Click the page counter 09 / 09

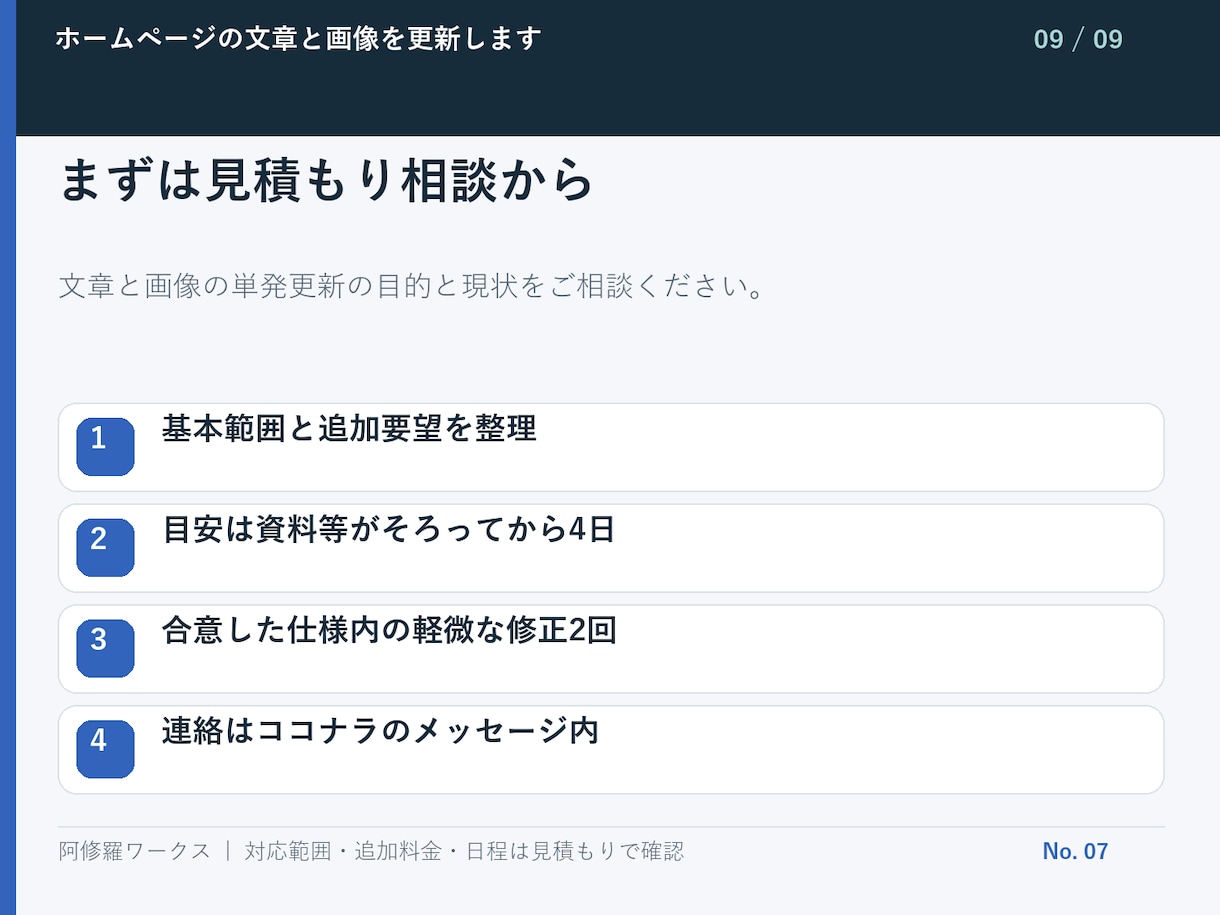coord(1078,40)
